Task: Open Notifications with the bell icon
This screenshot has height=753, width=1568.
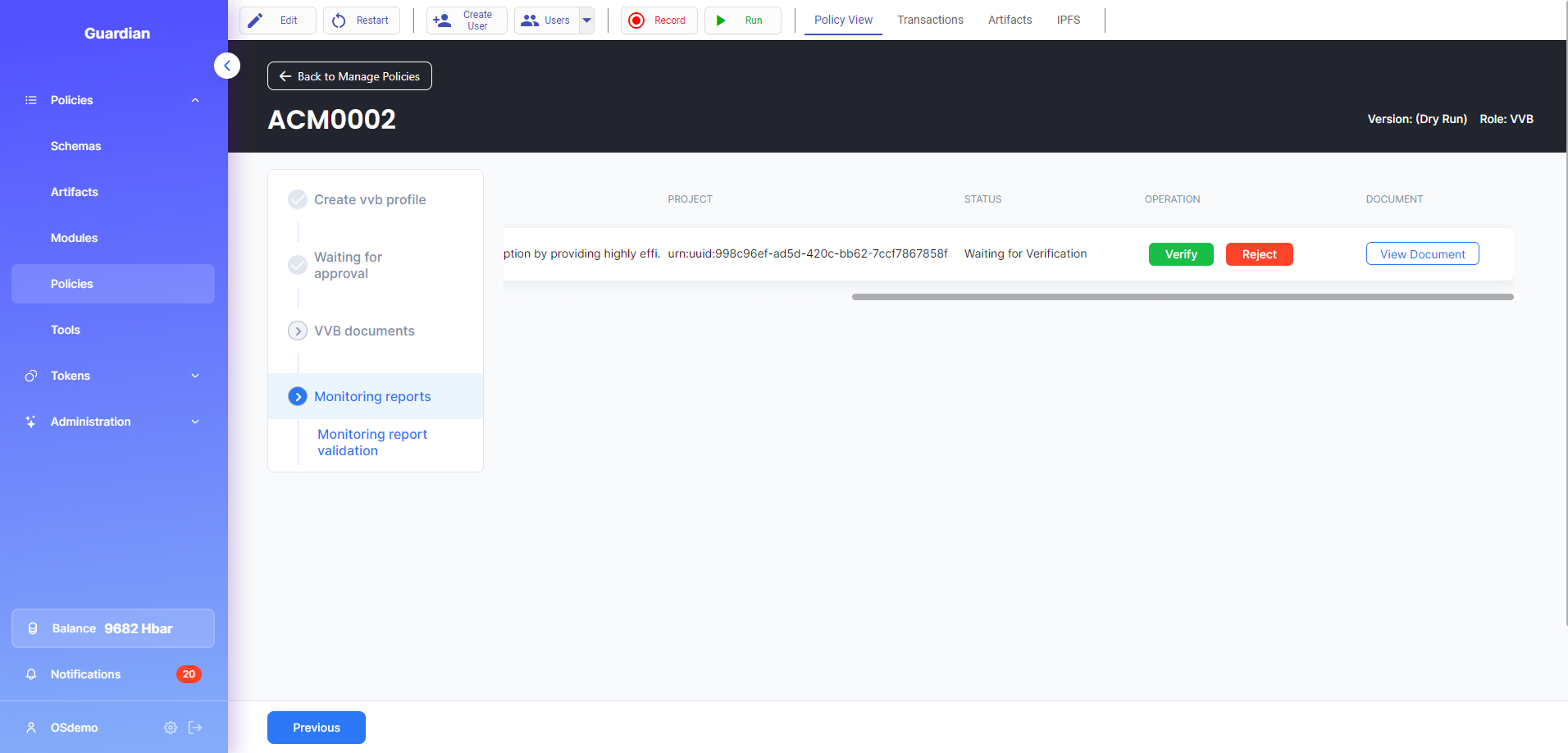Action: tap(31, 674)
